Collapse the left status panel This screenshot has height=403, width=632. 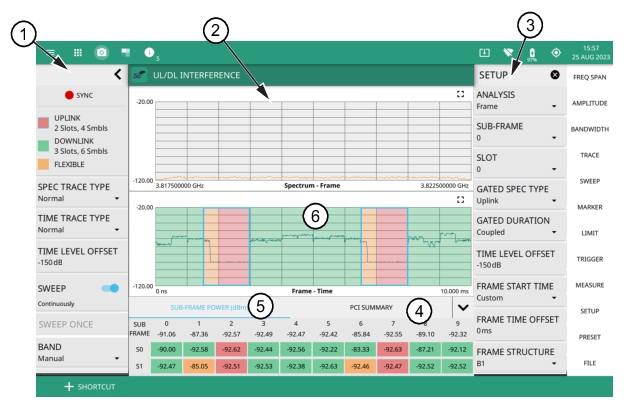pyautogui.click(x=117, y=74)
